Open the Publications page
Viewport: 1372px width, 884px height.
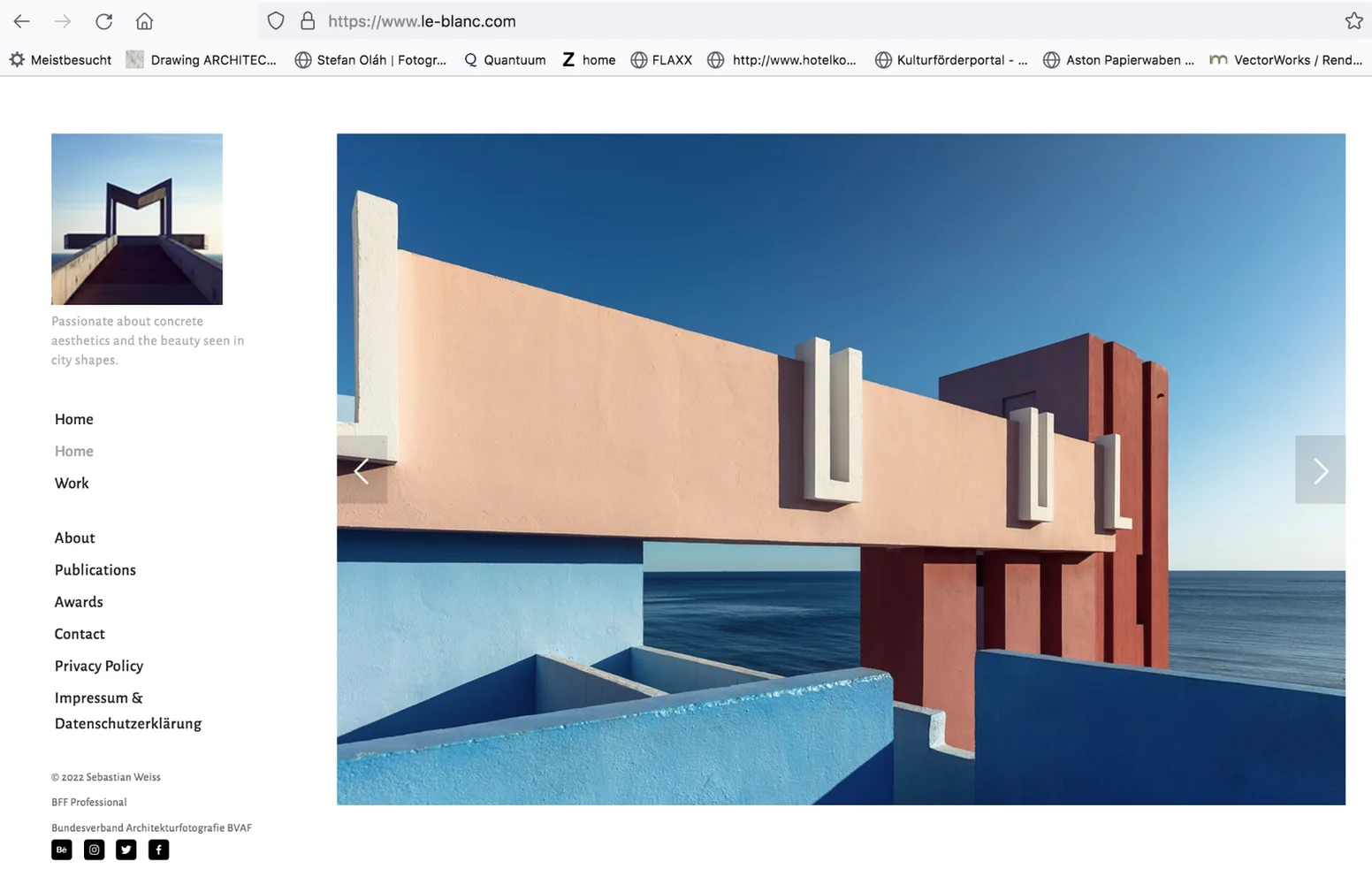[95, 570]
